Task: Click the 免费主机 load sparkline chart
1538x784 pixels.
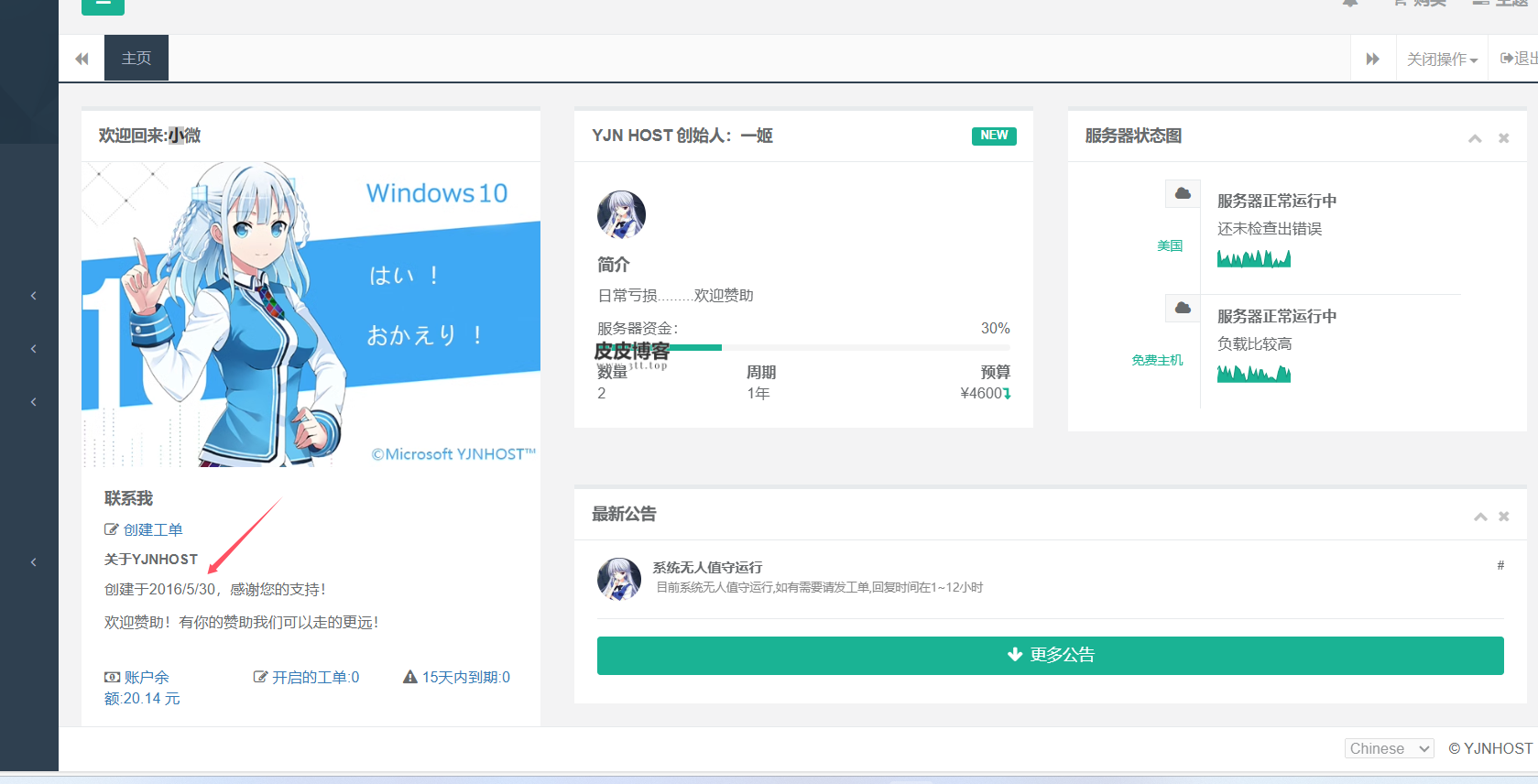Action: [x=1254, y=373]
